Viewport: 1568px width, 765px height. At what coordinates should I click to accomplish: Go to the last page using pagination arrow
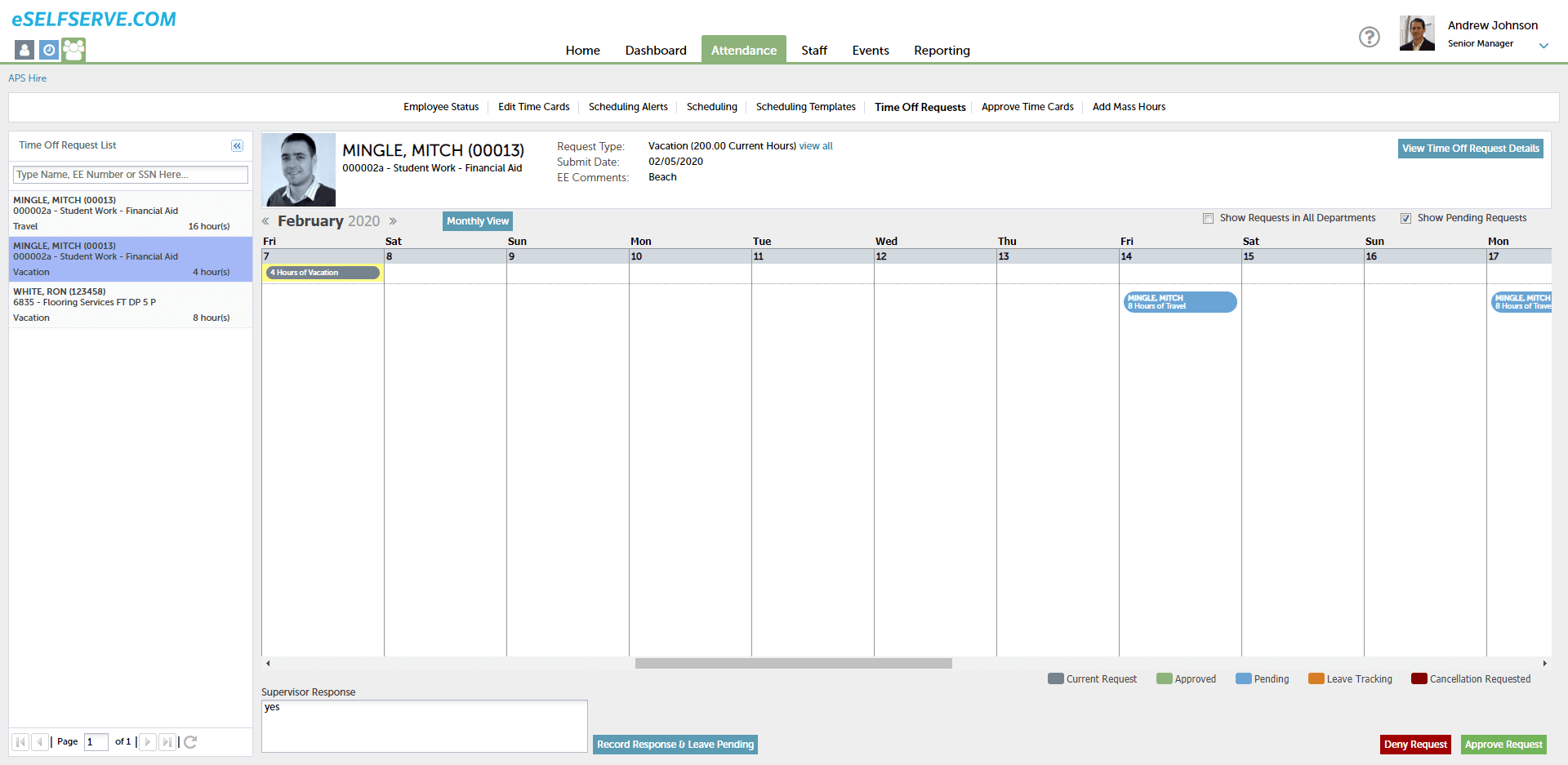pyautogui.click(x=167, y=742)
